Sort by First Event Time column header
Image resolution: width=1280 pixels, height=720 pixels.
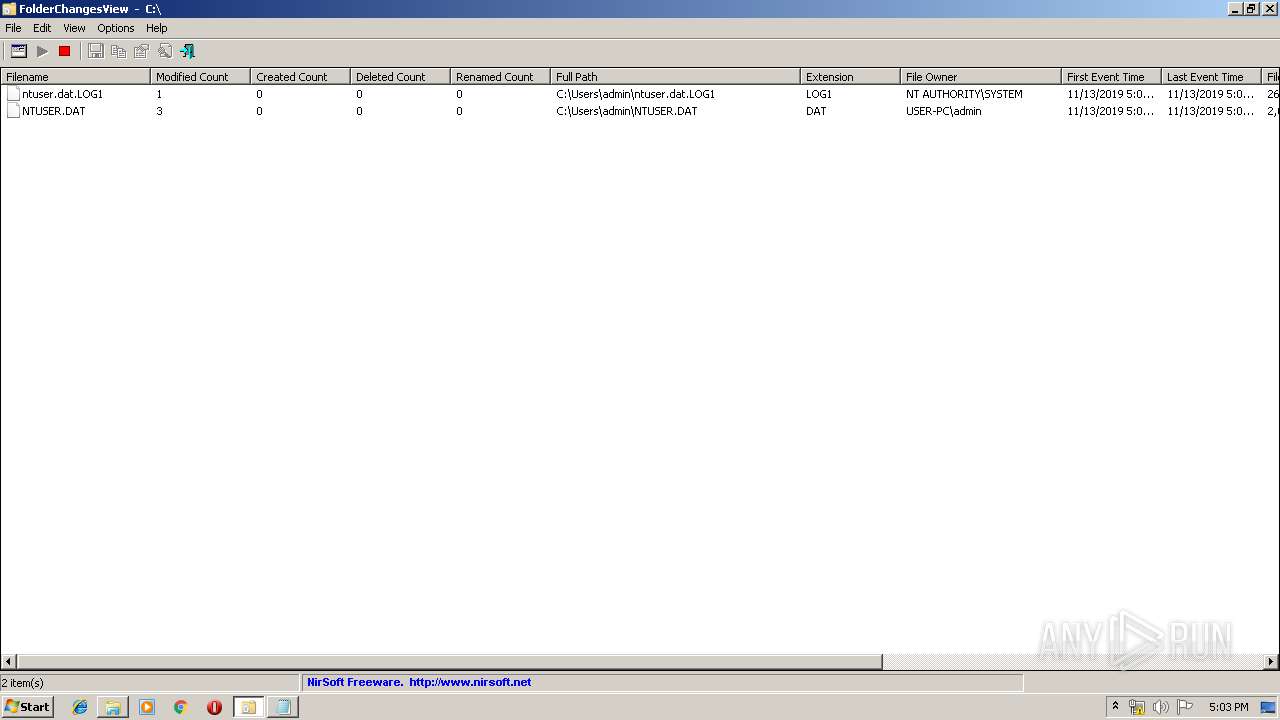[x=1111, y=76]
